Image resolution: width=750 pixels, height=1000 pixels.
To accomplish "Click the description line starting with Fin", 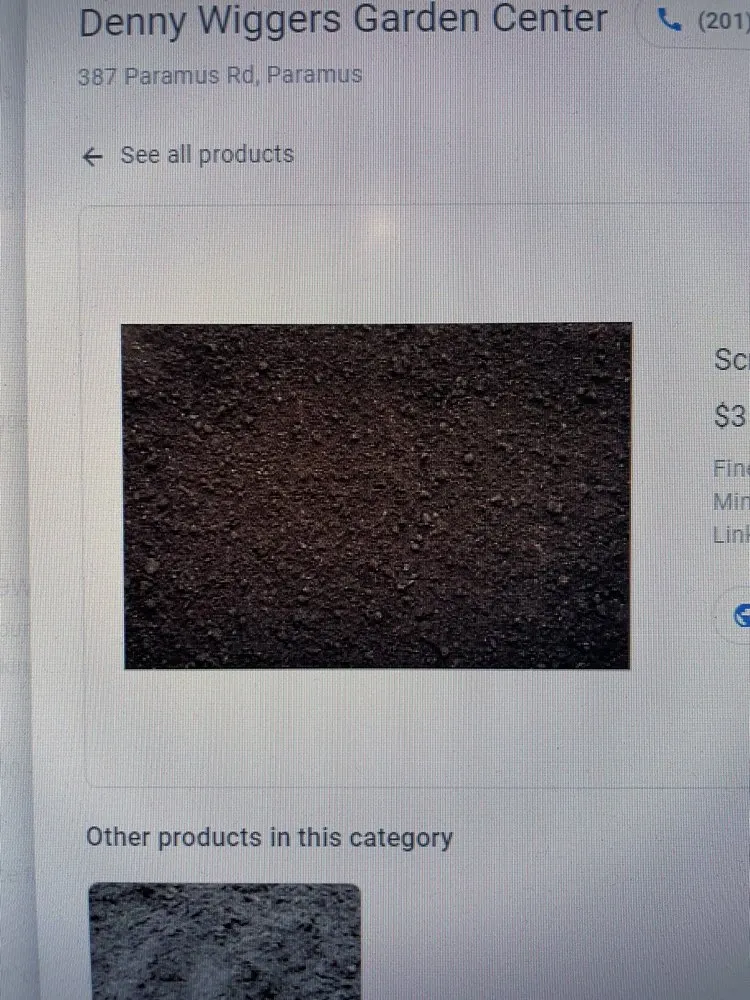I will (x=731, y=469).
